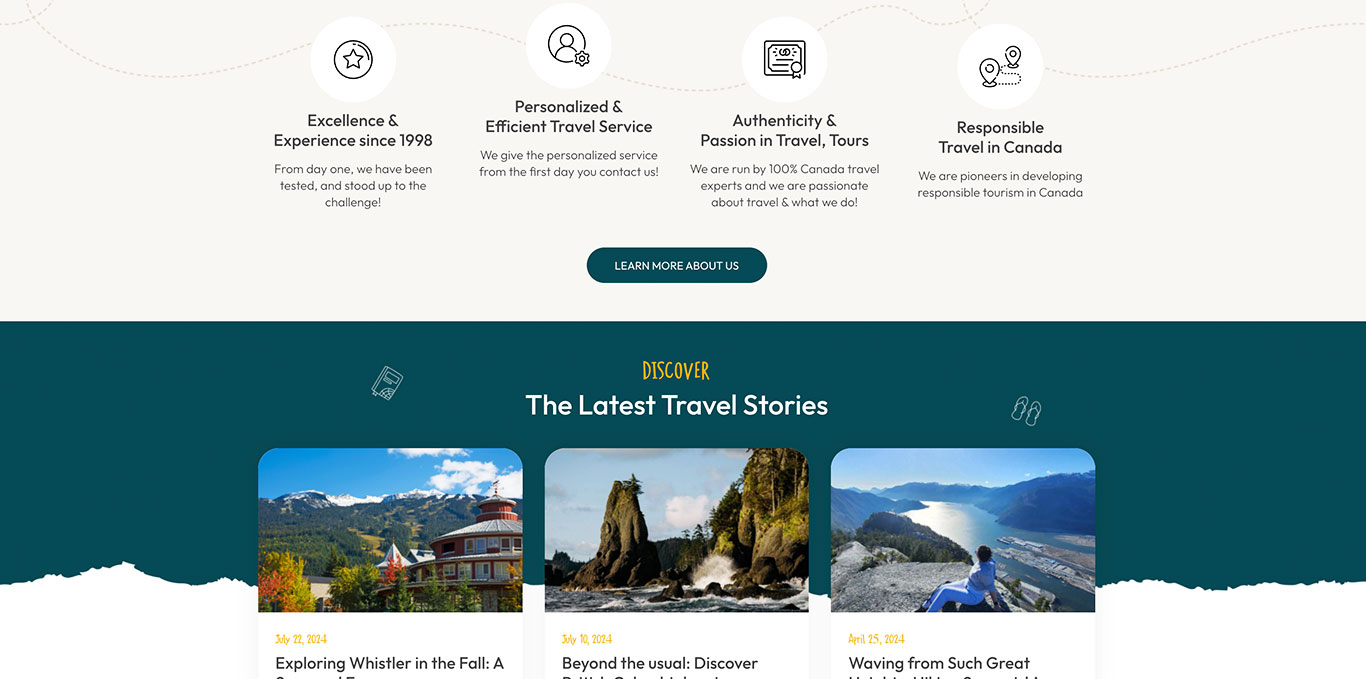The width and height of the screenshot is (1366, 679).
Task: Click 'Excellence & Experience since 1998' heading
Action: click(x=353, y=131)
